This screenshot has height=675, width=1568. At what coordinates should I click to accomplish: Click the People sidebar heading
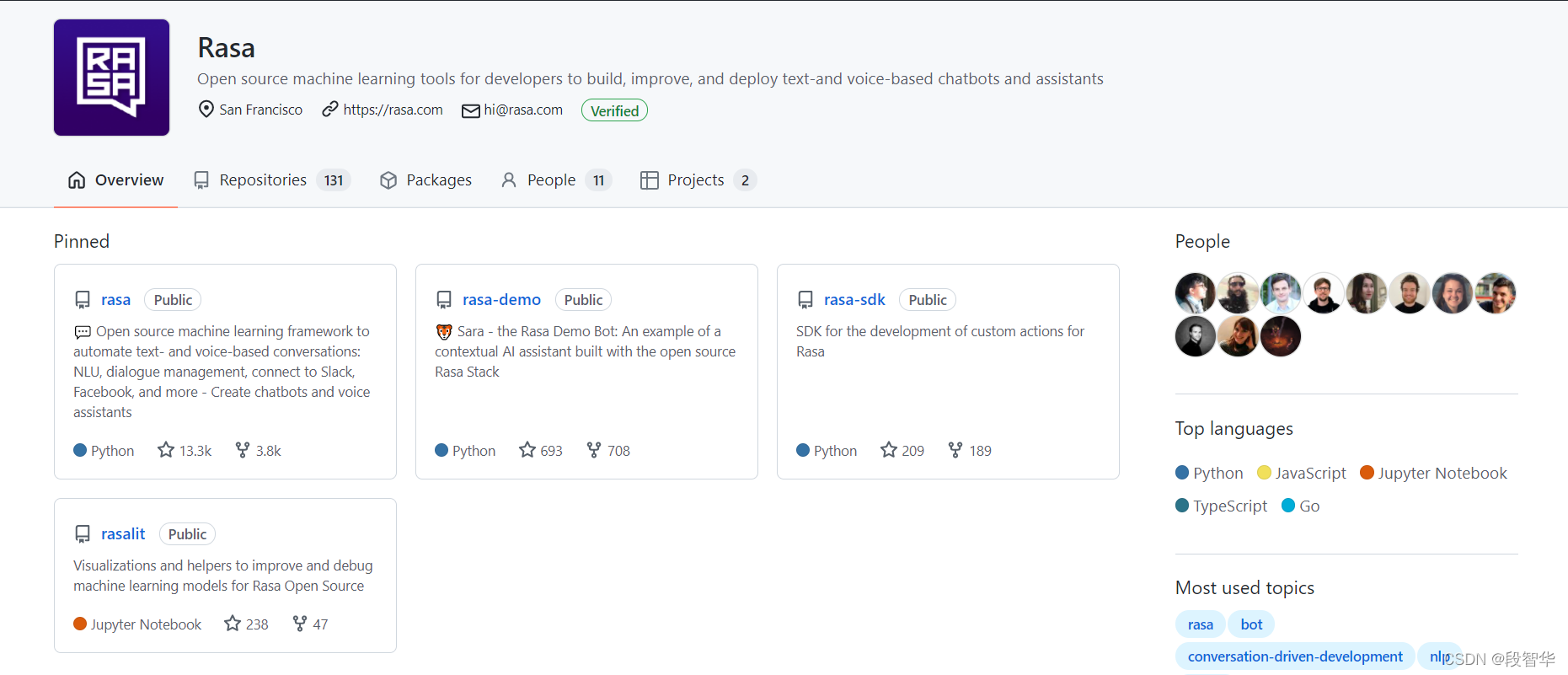click(x=1202, y=242)
